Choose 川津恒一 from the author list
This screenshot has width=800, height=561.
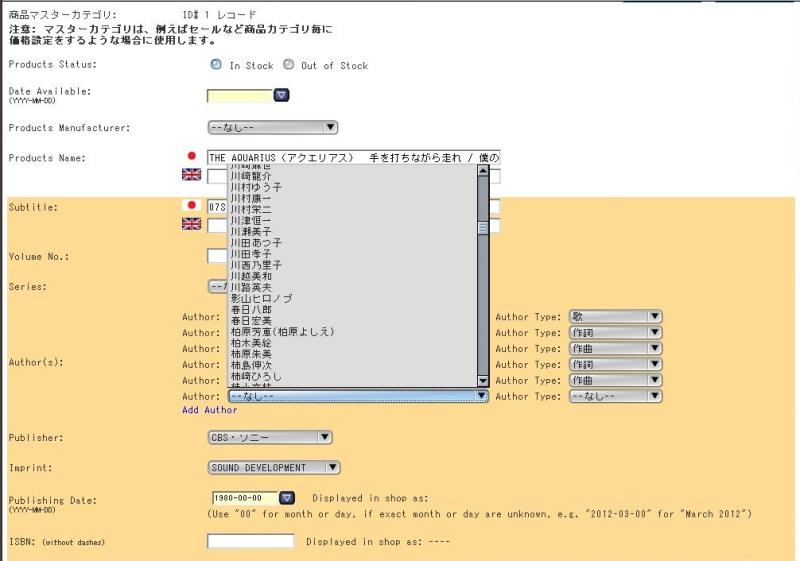(x=353, y=221)
